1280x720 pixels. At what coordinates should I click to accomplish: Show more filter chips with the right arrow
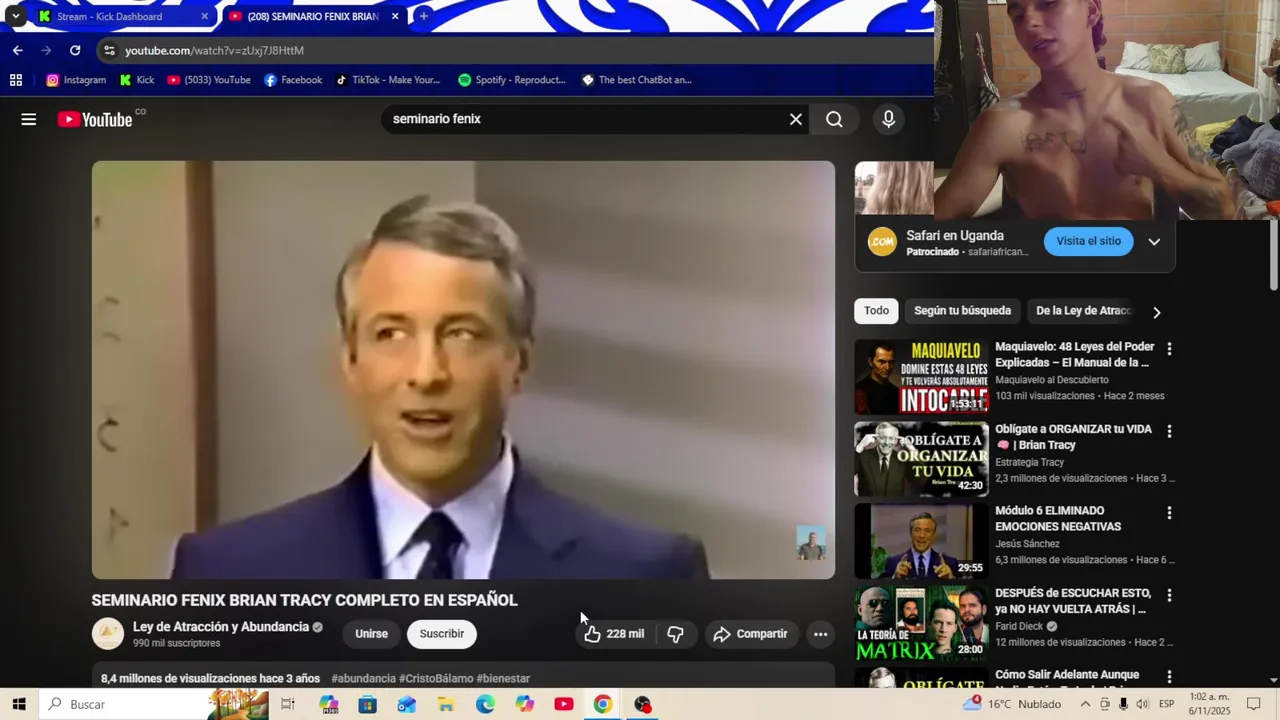coord(1156,312)
